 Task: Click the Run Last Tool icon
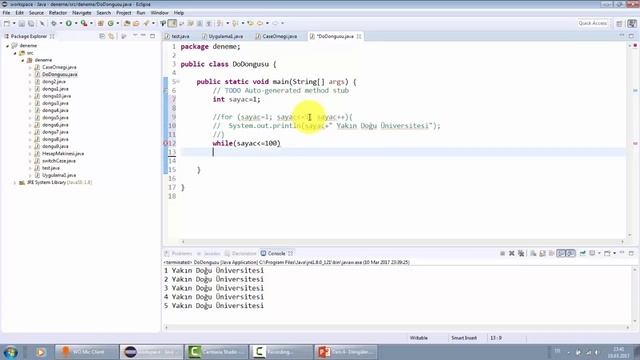(84, 23)
